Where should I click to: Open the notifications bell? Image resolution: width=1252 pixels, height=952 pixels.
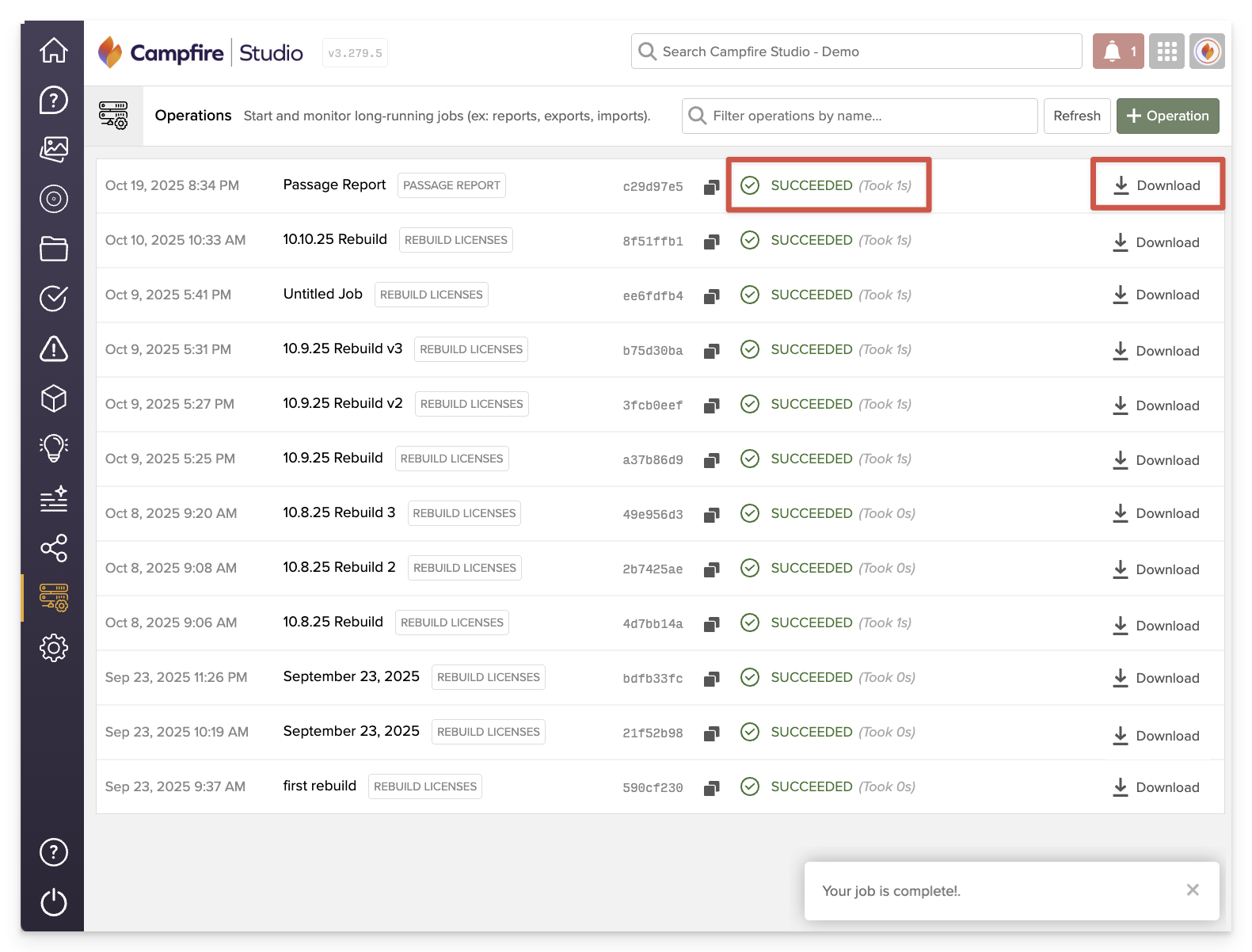(x=1117, y=51)
